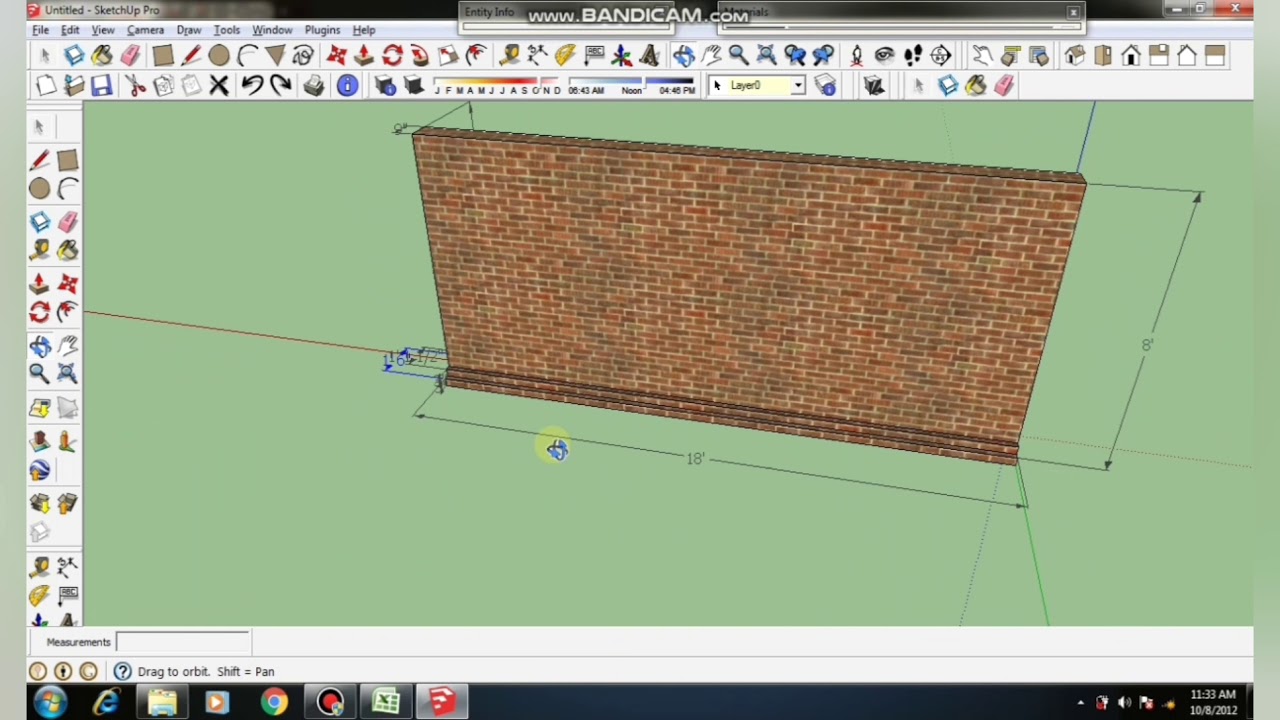Open the Window menu

(x=272, y=30)
